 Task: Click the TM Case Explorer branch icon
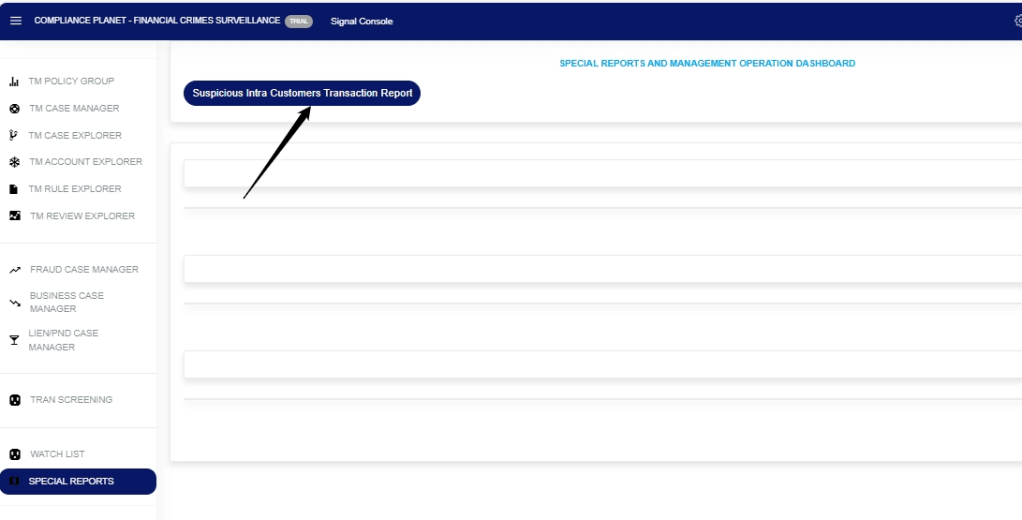point(14,135)
